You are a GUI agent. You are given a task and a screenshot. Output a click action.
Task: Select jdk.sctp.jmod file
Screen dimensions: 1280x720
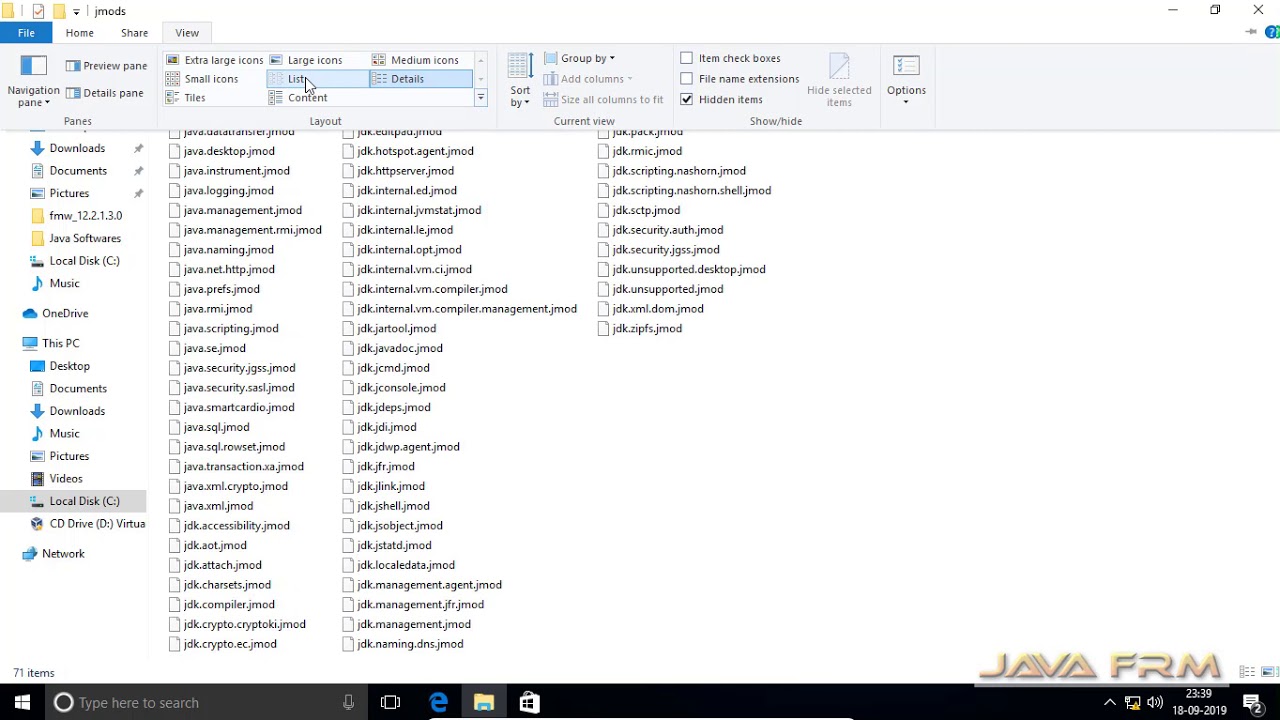click(646, 211)
